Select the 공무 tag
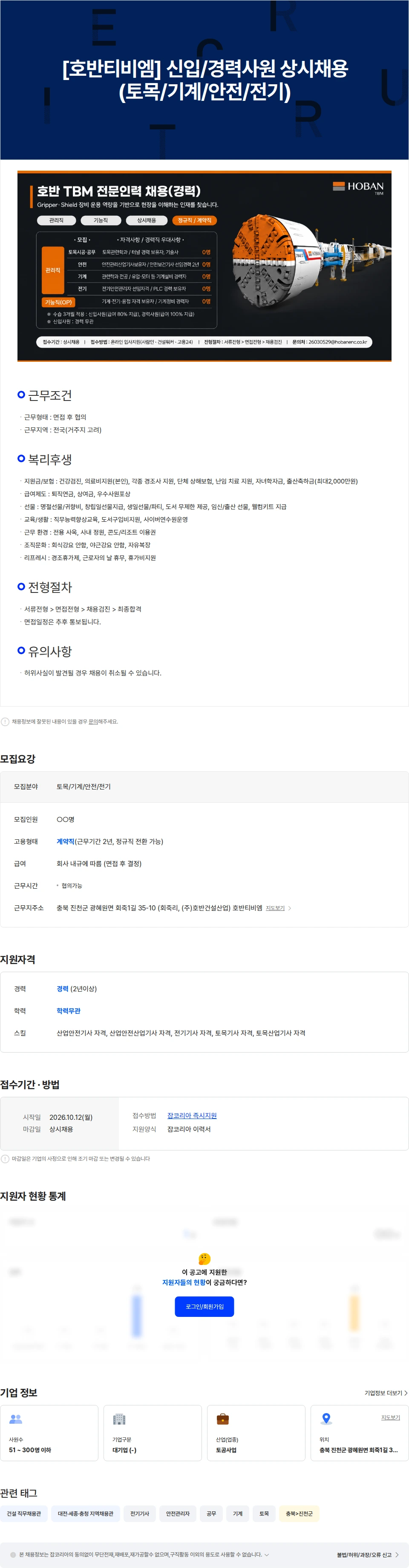Viewport: 409px width, 1568px height. tap(211, 1514)
